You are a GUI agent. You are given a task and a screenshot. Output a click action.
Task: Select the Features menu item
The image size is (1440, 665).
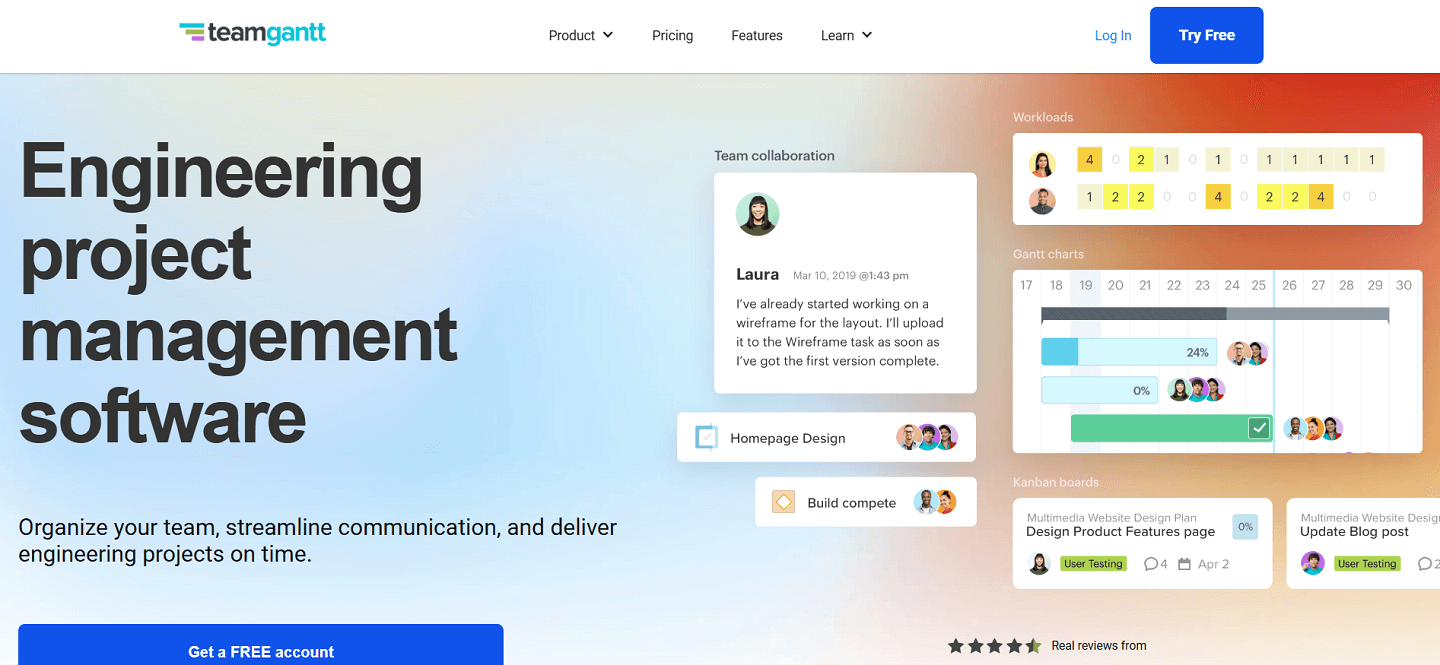tap(756, 35)
